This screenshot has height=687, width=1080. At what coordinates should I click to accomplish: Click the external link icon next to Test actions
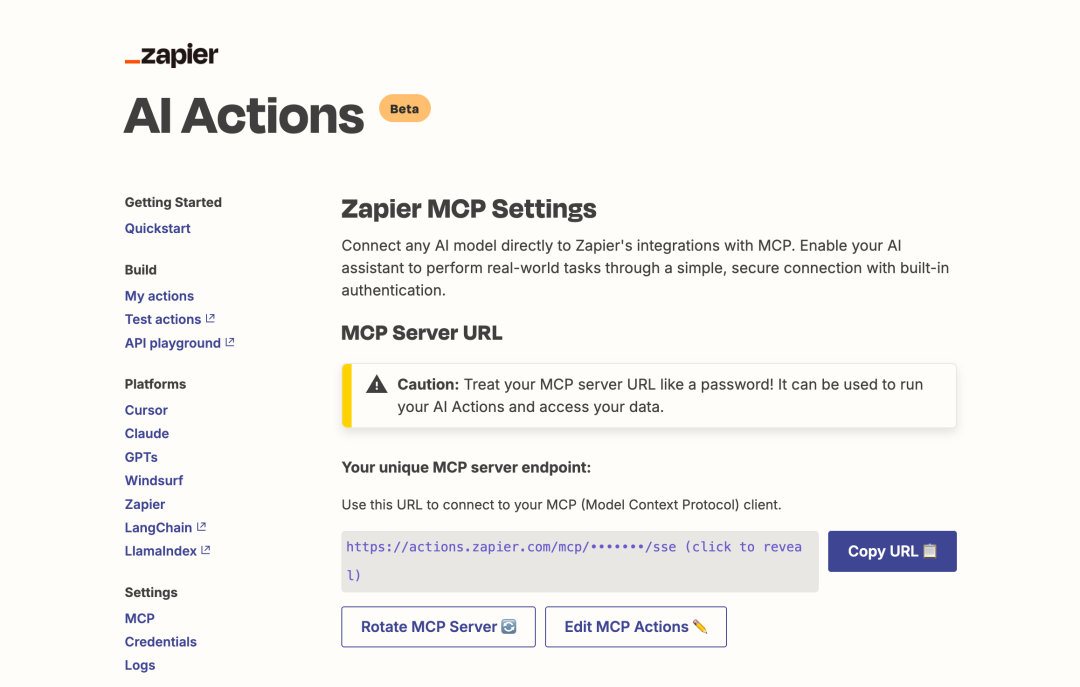(211, 318)
